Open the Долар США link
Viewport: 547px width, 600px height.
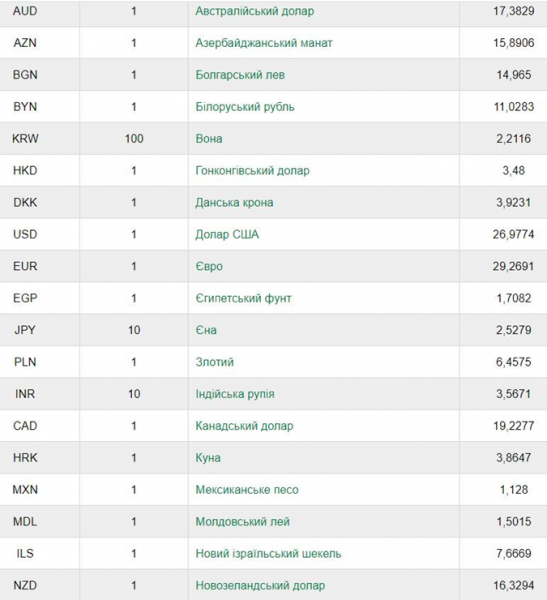click(227, 234)
